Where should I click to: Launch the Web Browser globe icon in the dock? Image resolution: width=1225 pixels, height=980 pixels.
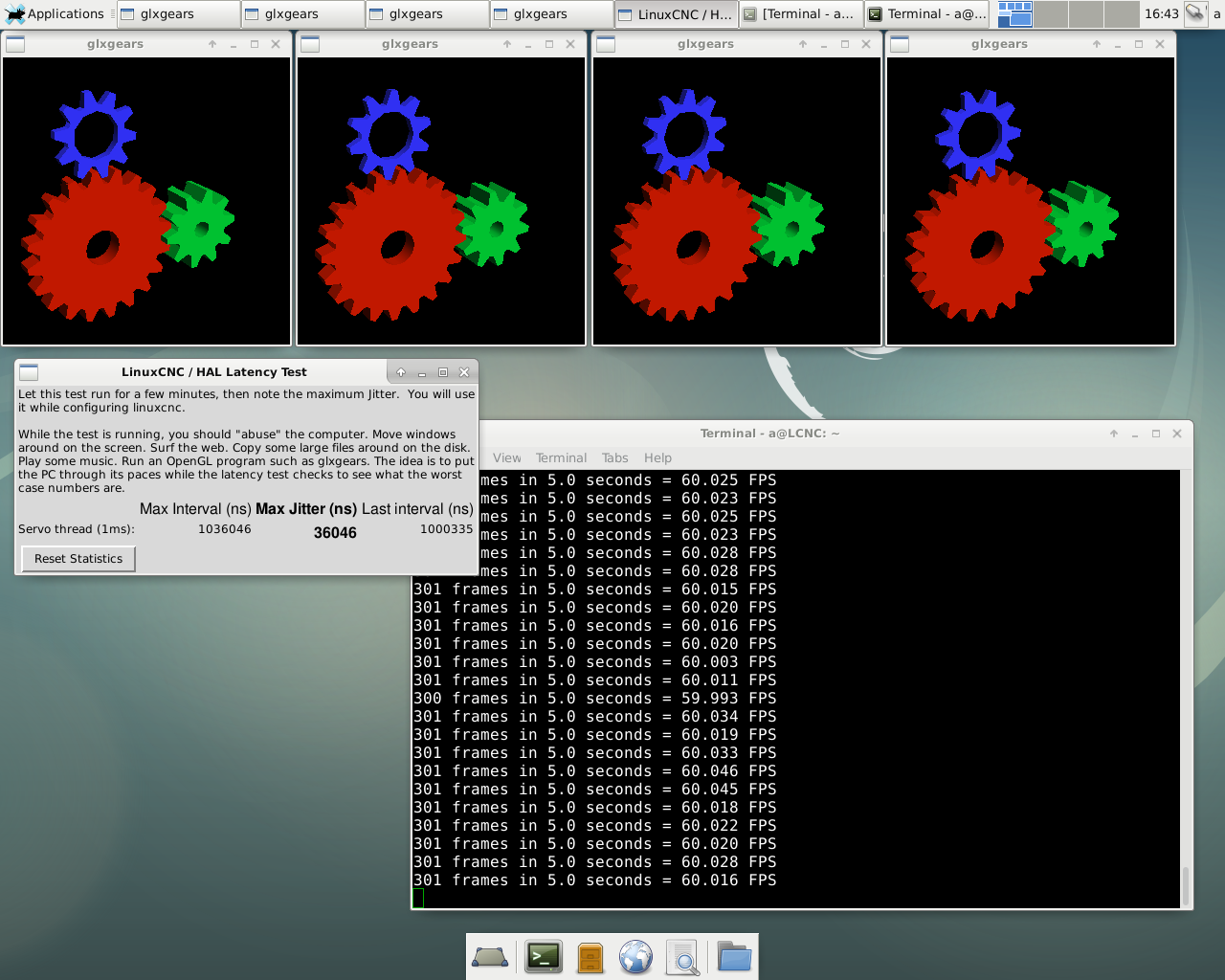pos(635,957)
